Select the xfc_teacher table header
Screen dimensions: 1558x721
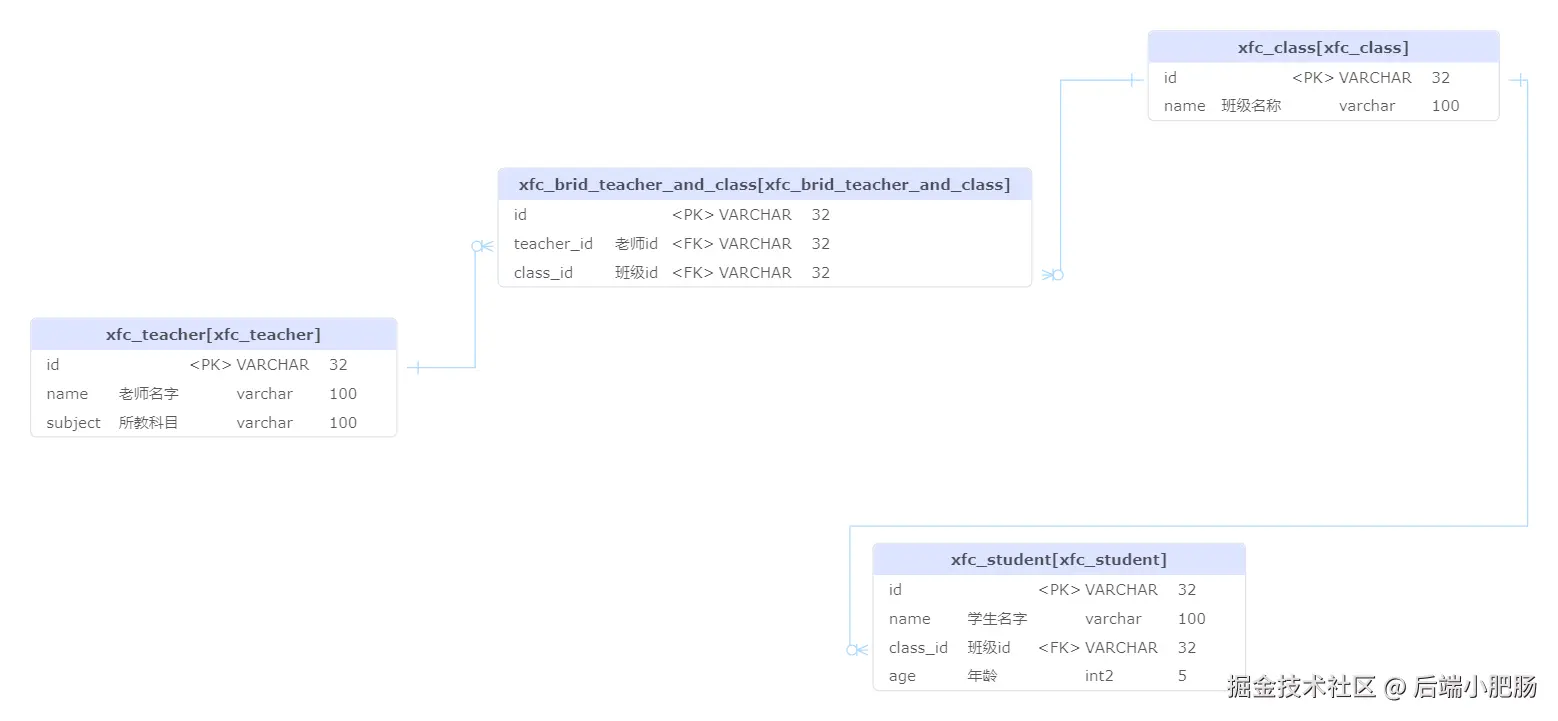pos(213,334)
